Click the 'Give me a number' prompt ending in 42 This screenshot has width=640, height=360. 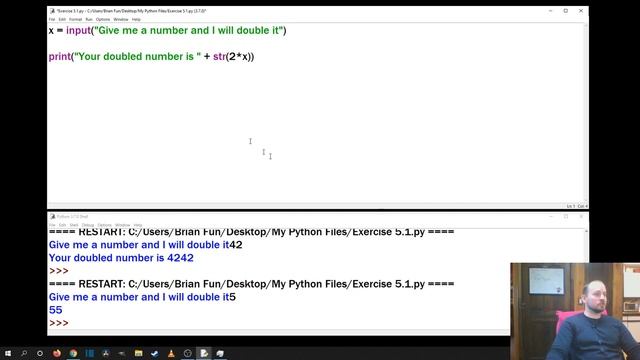[145, 245]
